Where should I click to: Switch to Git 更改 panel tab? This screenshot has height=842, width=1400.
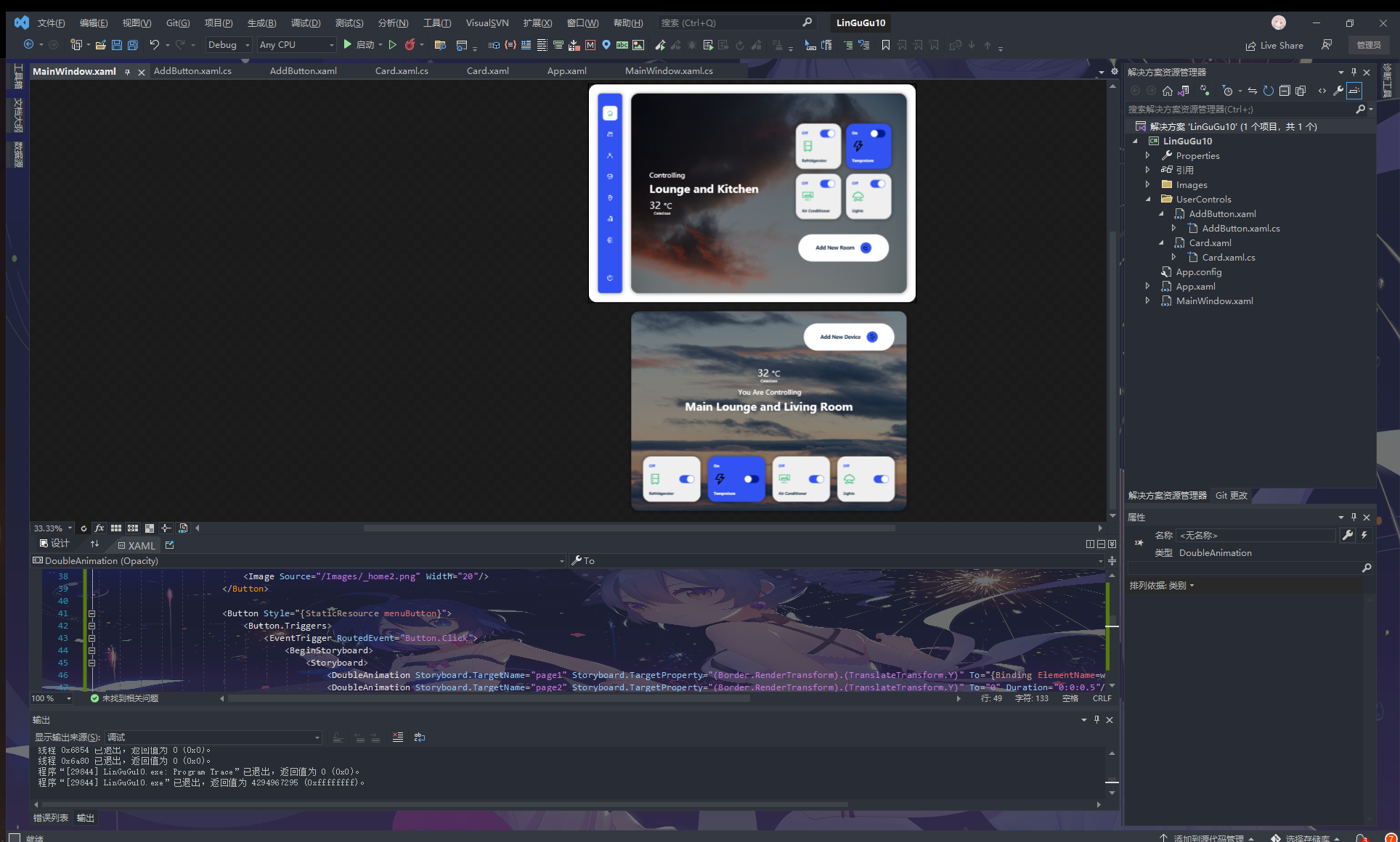[1231, 495]
